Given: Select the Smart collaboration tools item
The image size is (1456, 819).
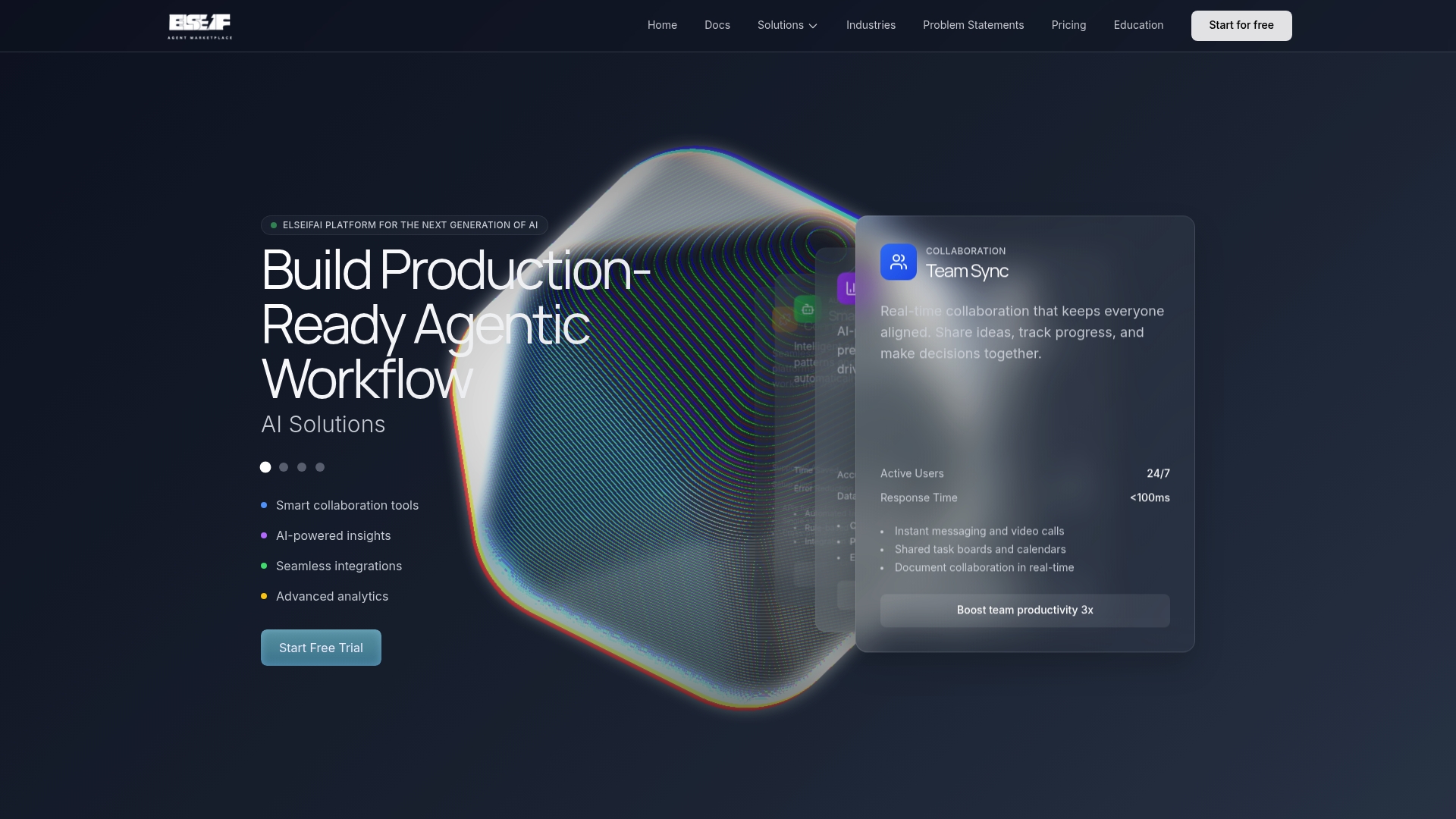Looking at the screenshot, I should coord(347,505).
